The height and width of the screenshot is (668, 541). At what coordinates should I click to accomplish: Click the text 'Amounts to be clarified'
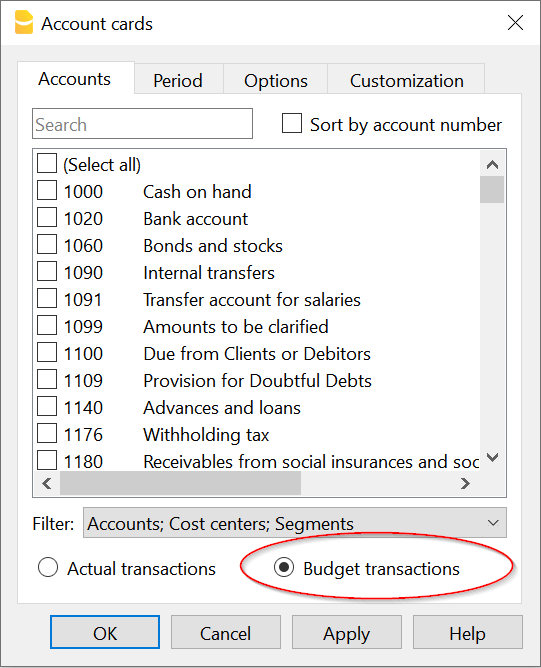(236, 327)
